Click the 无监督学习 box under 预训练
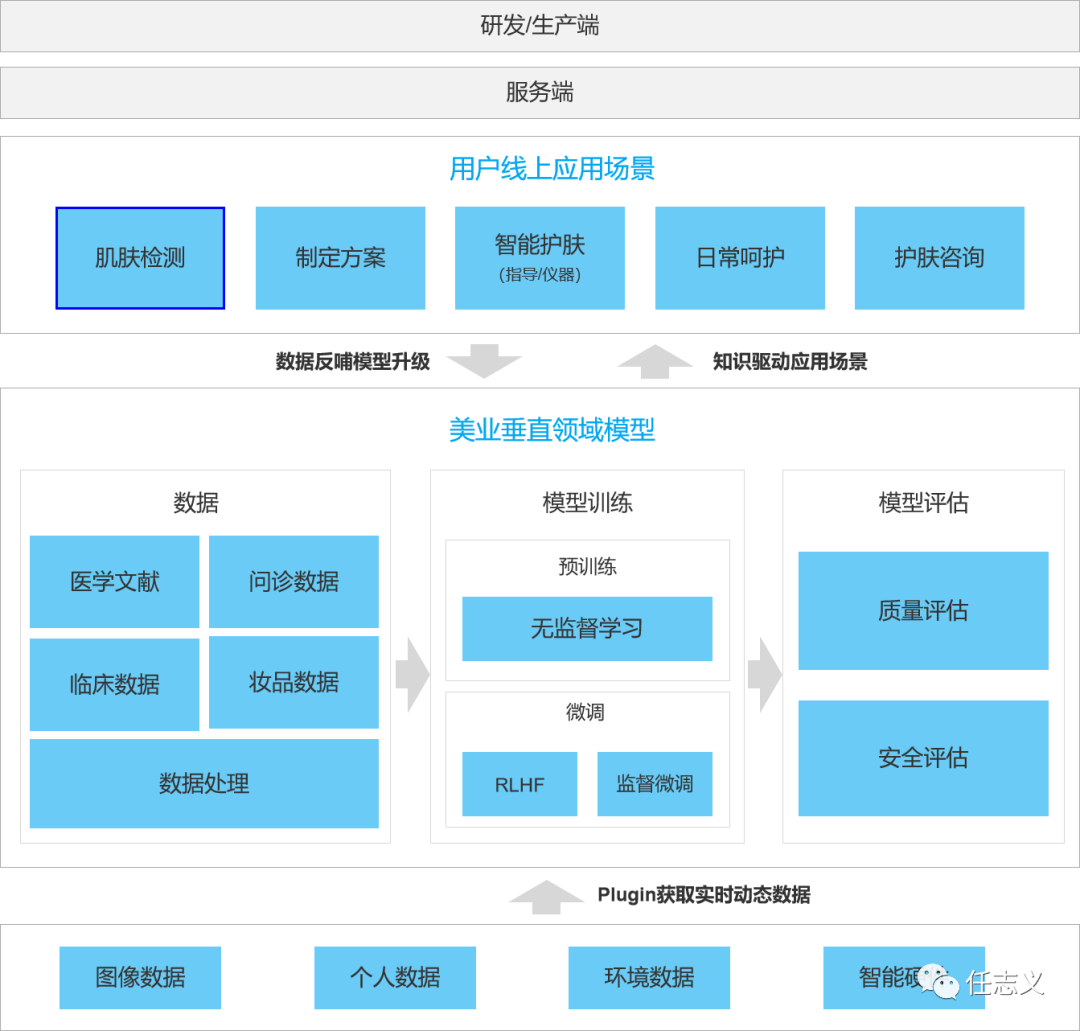The height and width of the screenshot is (1031, 1080). click(587, 629)
